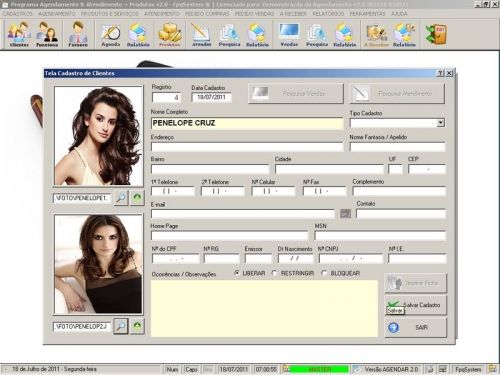The width and height of the screenshot is (500, 375).
Task: Open the Pesquisa icon next to Atender
Action: click(x=229, y=34)
